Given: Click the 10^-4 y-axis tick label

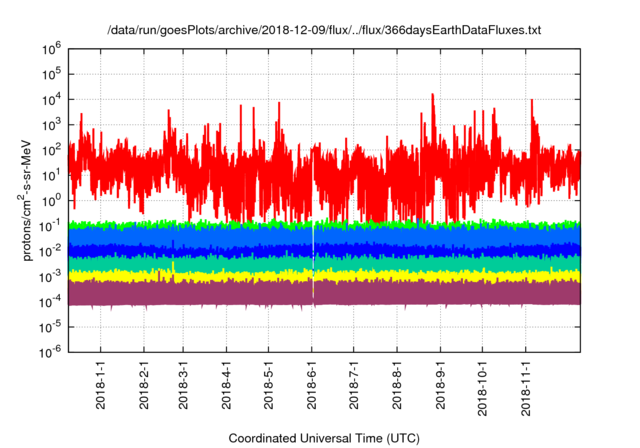Looking at the screenshot, I should [x=50, y=302].
